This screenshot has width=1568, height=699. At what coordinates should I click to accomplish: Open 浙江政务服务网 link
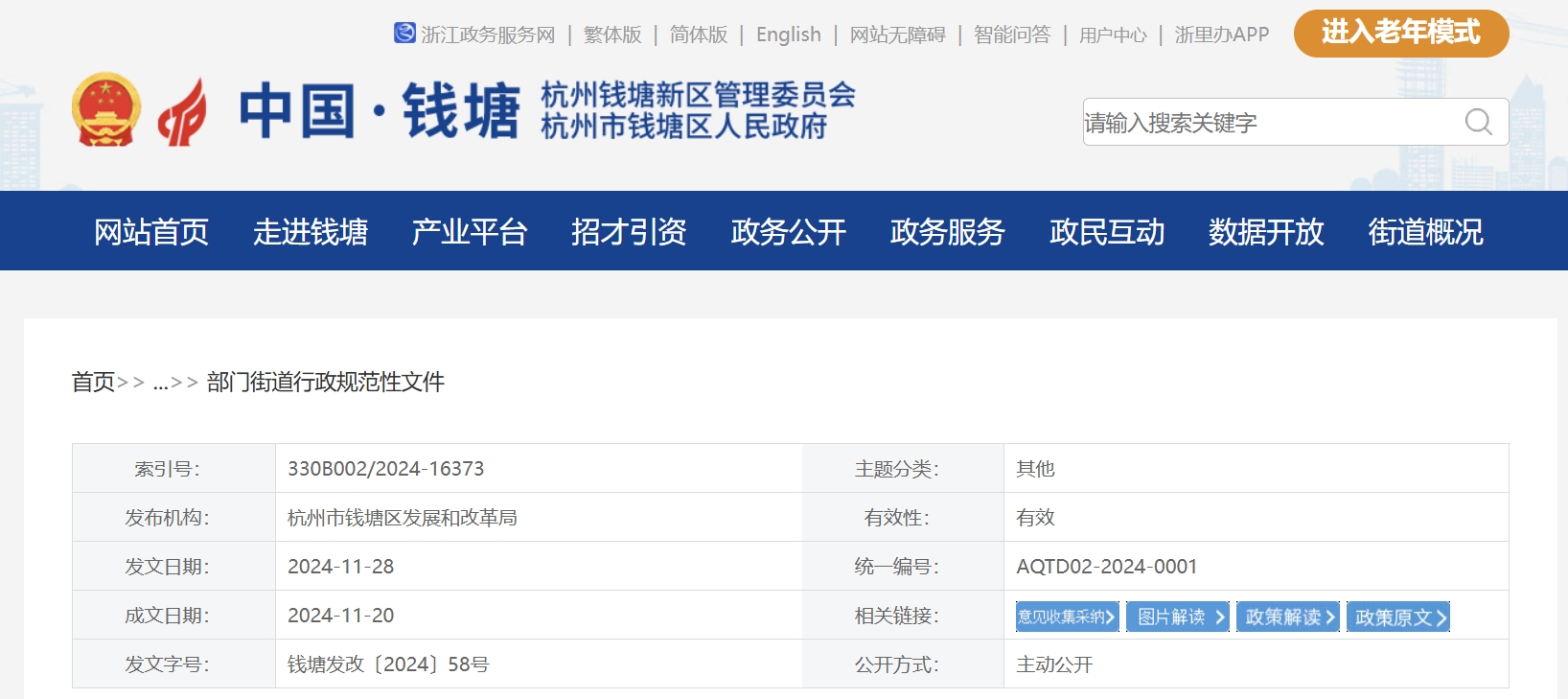pos(488,35)
